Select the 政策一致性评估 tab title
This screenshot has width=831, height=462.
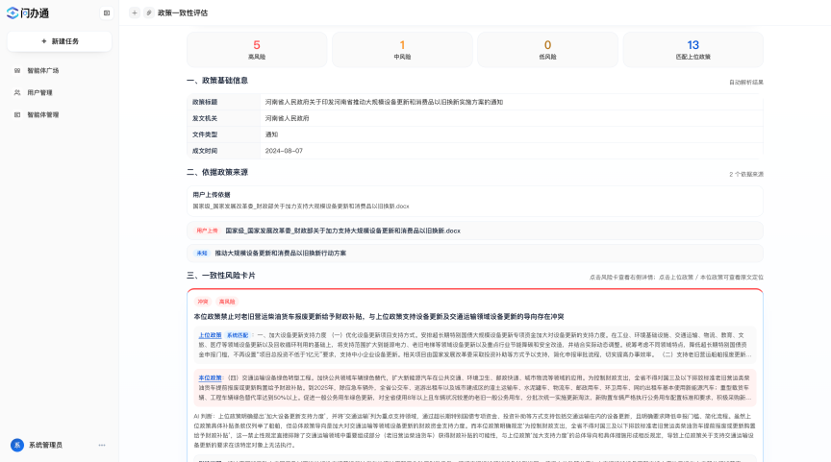pos(183,13)
